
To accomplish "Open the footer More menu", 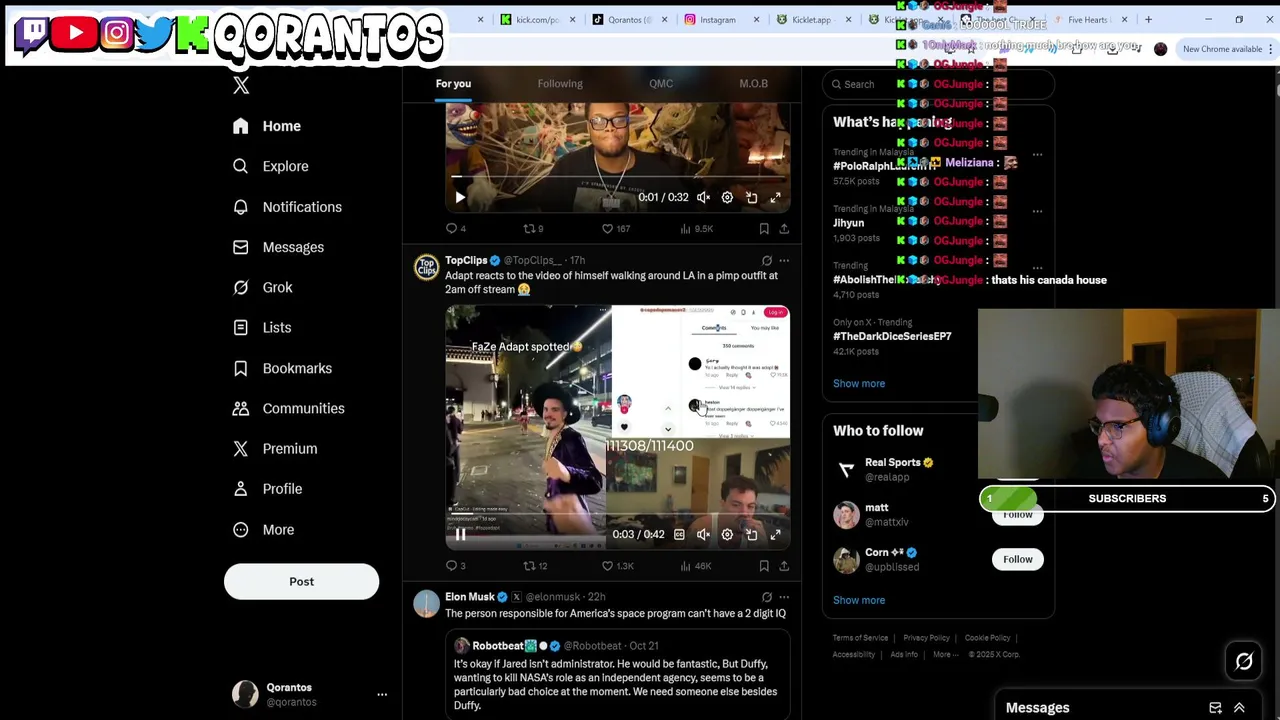I will tap(945, 654).
